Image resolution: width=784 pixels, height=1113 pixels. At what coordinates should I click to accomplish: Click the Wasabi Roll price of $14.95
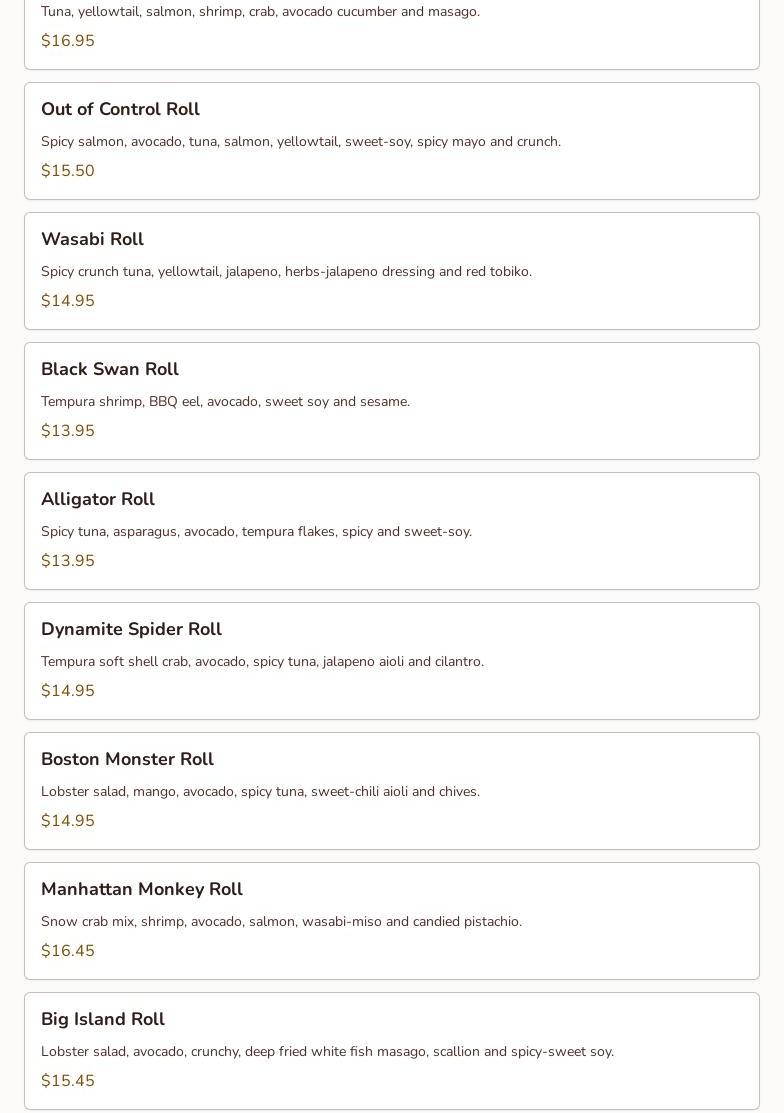click(x=68, y=301)
